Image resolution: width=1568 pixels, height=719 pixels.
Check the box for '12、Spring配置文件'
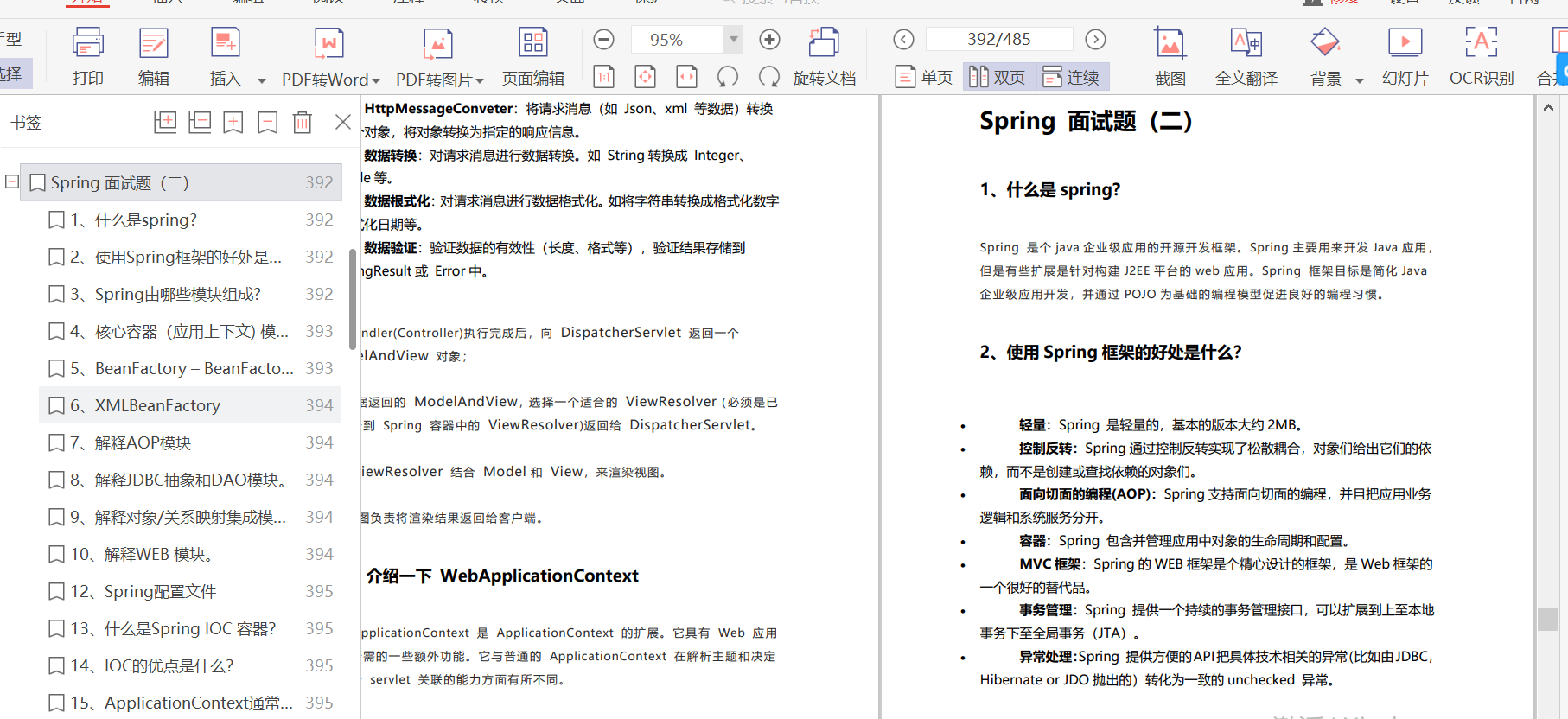[57, 592]
